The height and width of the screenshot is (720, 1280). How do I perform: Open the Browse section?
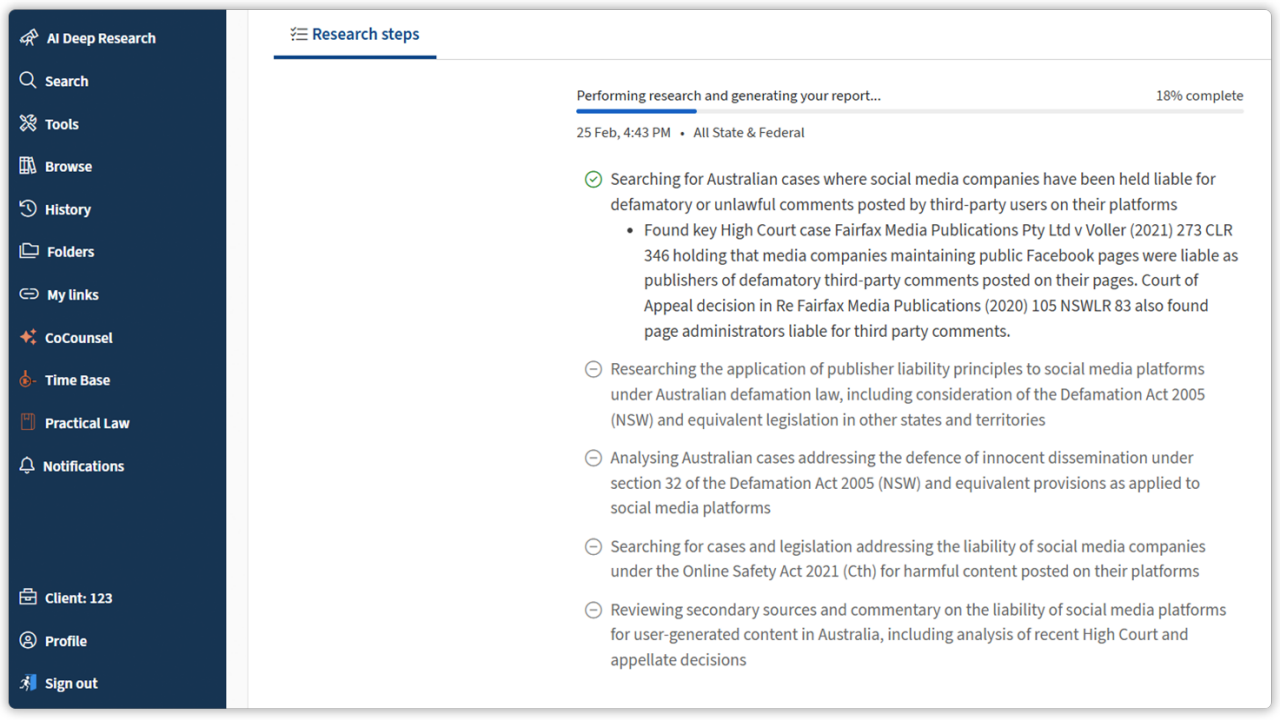point(68,166)
